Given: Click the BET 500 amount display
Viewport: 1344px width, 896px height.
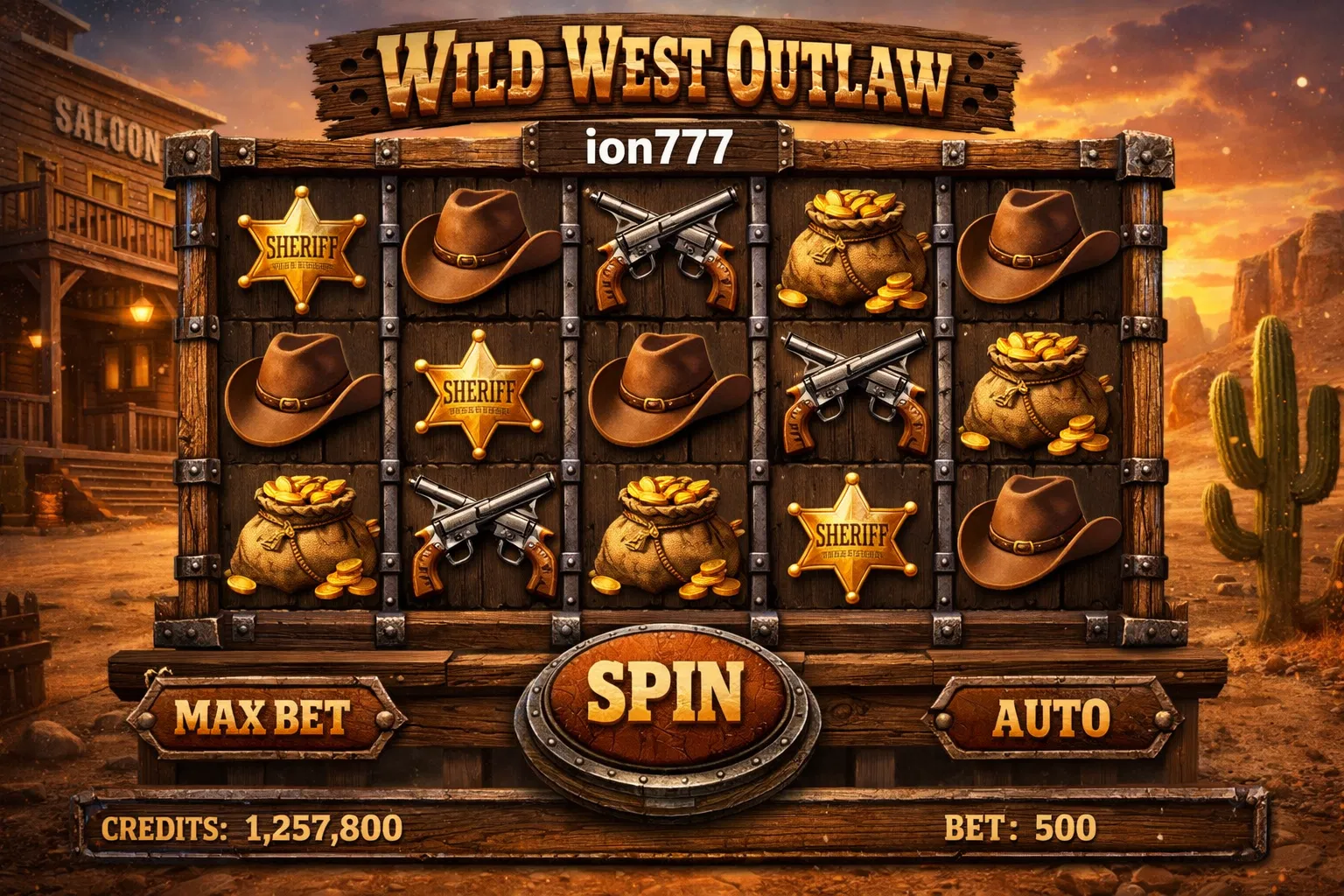Looking at the screenshot, I should [x=1020, y=828].
